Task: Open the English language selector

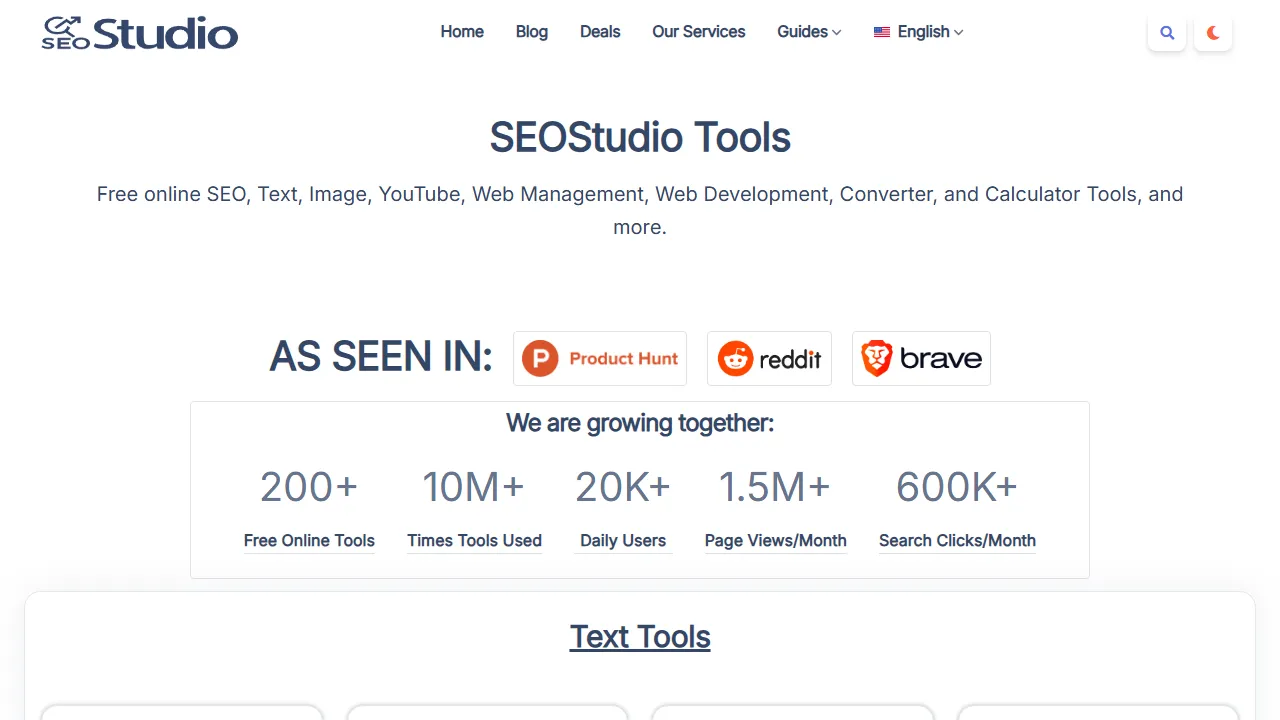Action: [917, 31]
